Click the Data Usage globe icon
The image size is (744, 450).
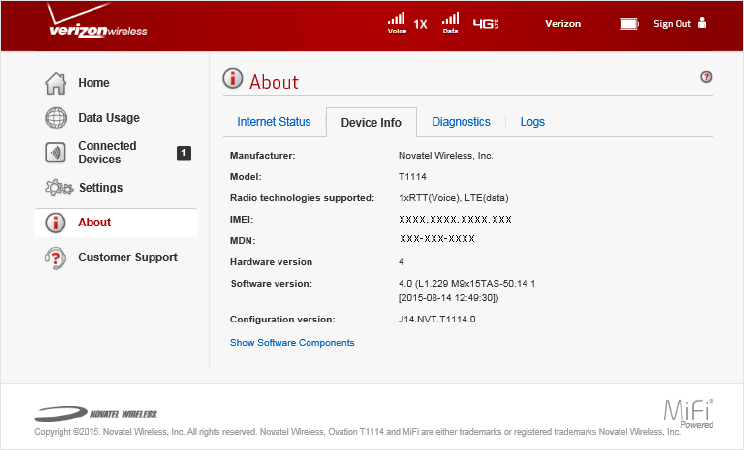[x=57, y=118]
